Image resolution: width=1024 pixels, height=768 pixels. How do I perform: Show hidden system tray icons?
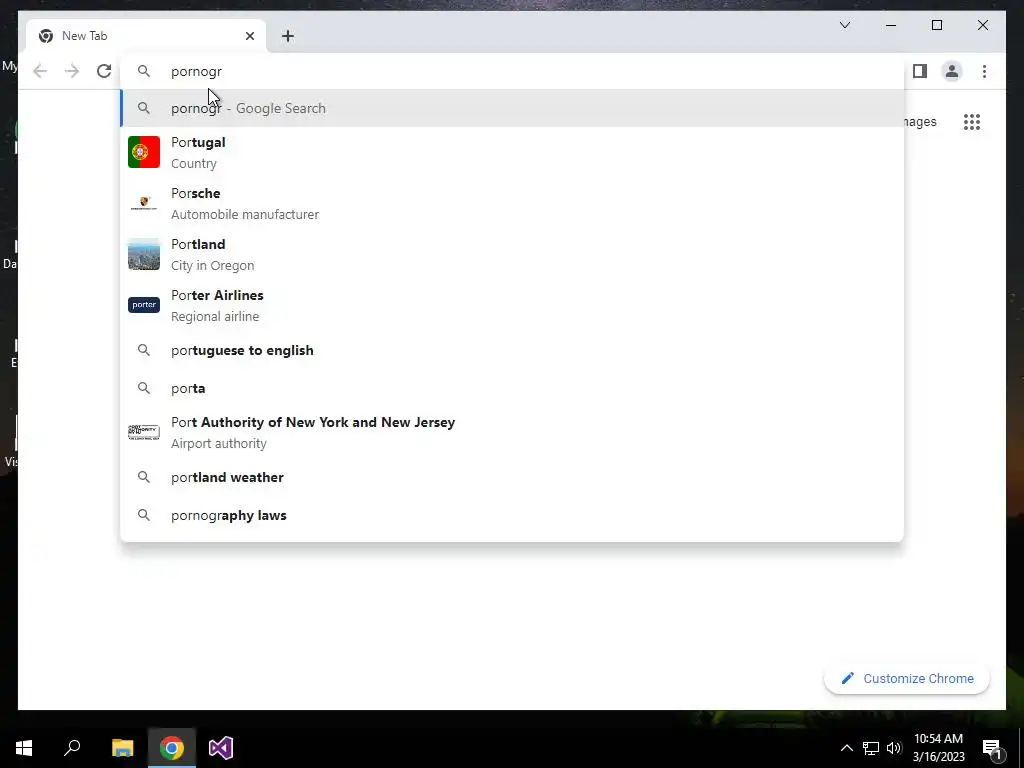click(846, 748)
